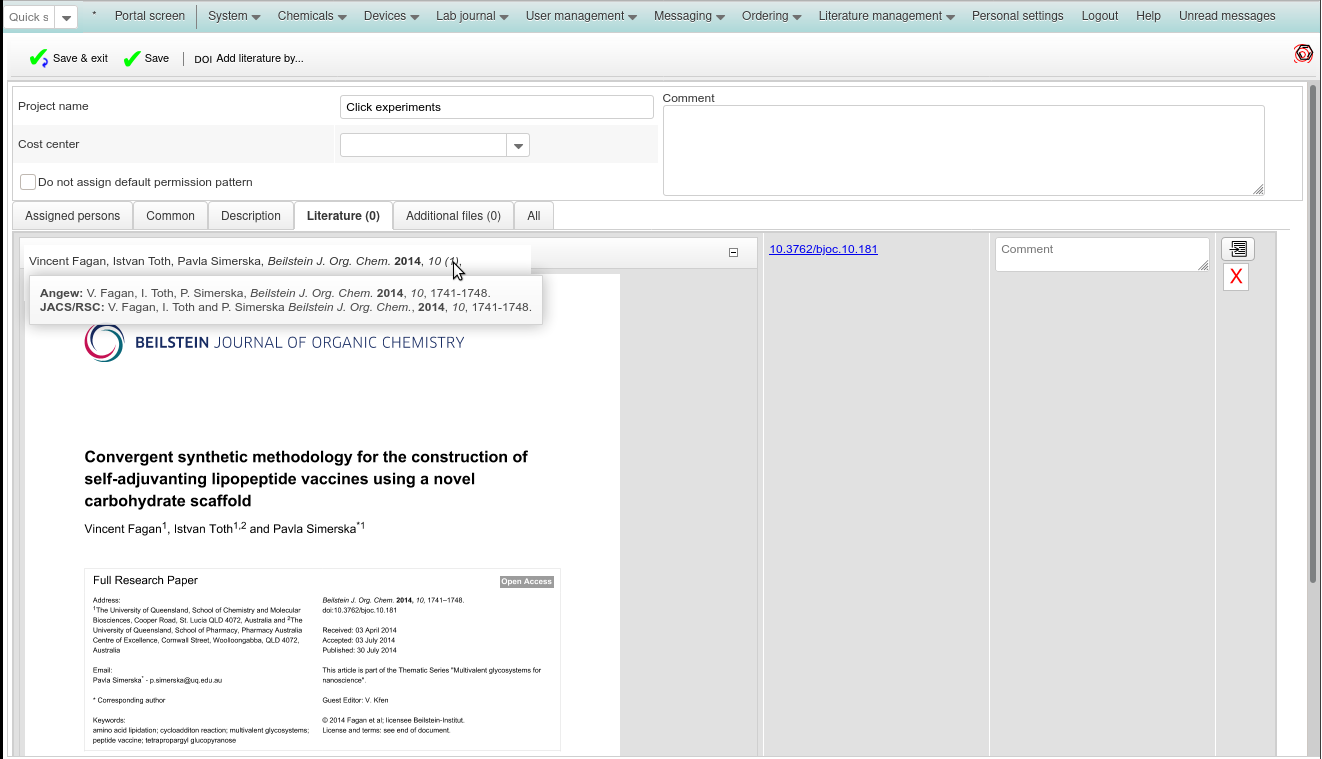The image size is (1322, 759).
Task: Open the Cost center dropdown
Action: coord(518,146)
